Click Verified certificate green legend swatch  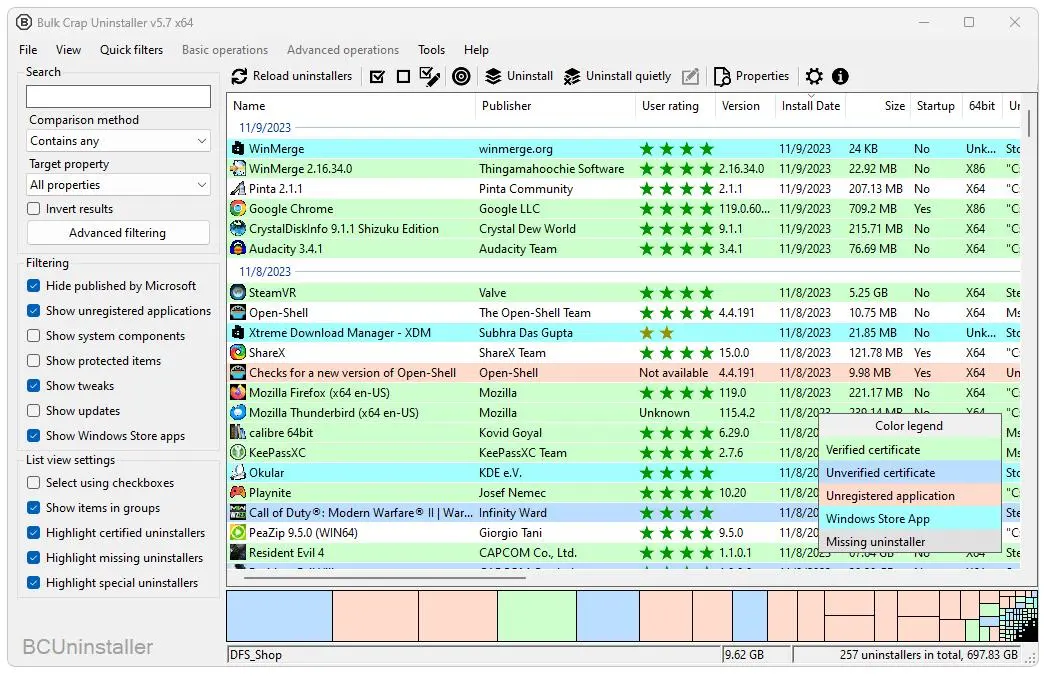click(910, 450)
